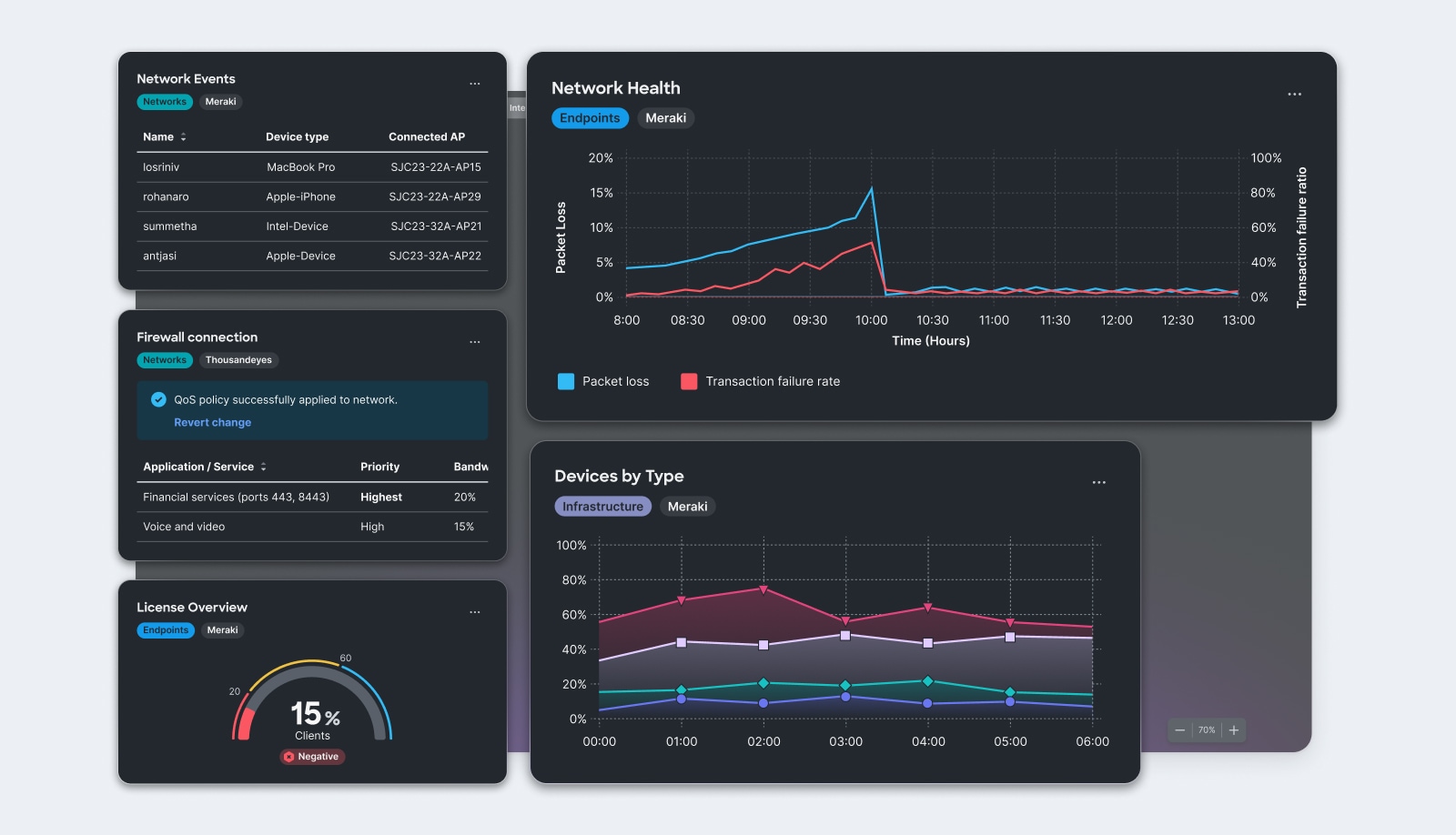Click Financial services (ports 443, 8443) row
The image size is (1456, 835).
tap(312, 498)
